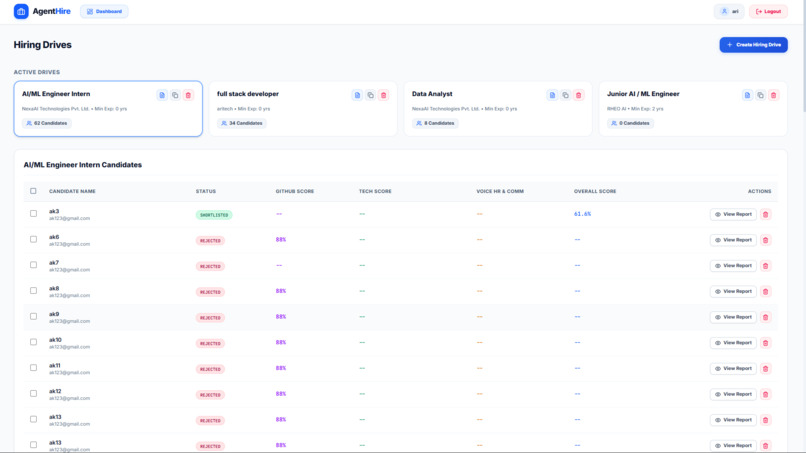Delete candidate ak7 with trash icon

(x=765, y=266)
